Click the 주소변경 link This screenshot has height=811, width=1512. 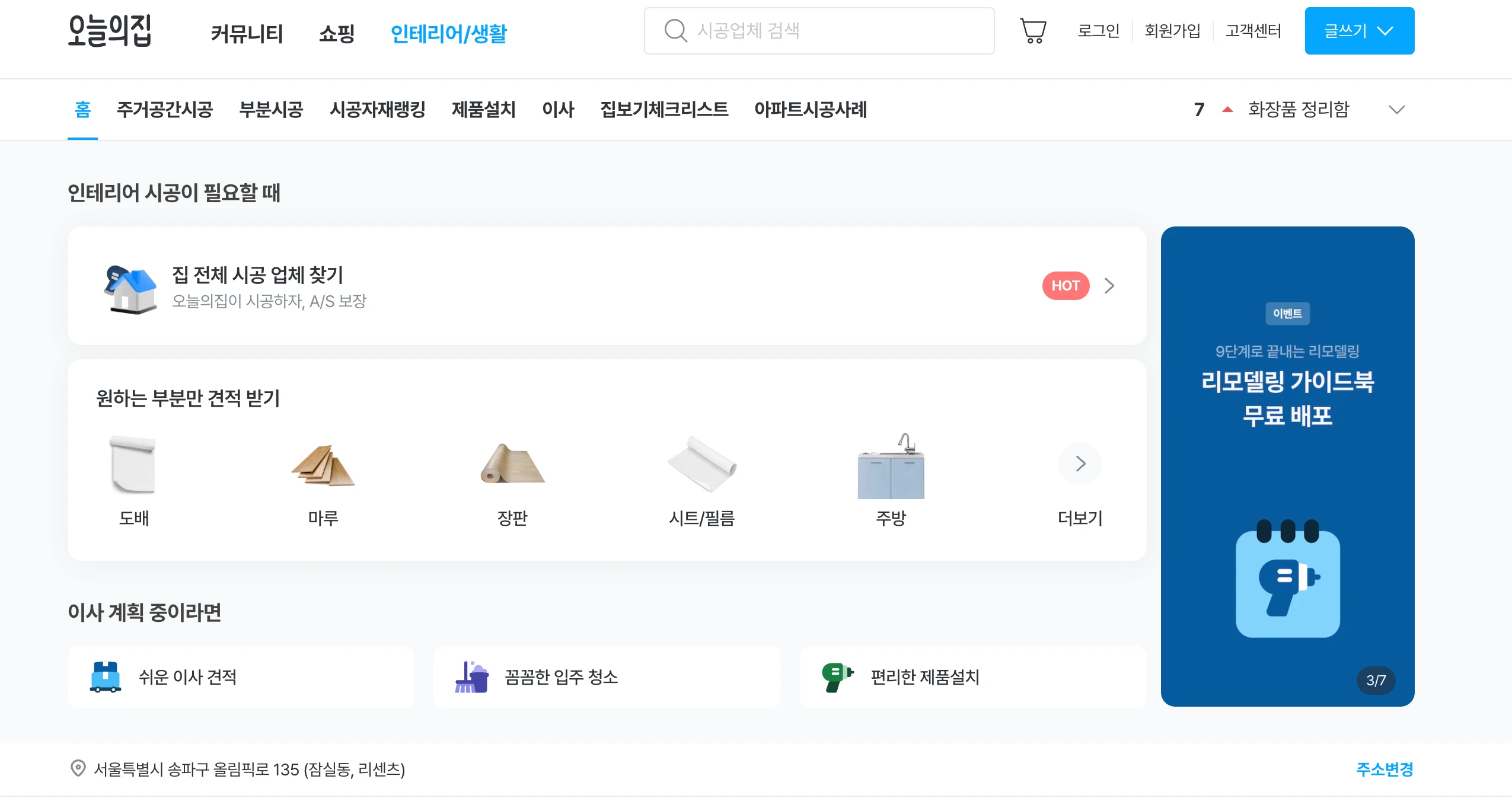pos(1384,769)
